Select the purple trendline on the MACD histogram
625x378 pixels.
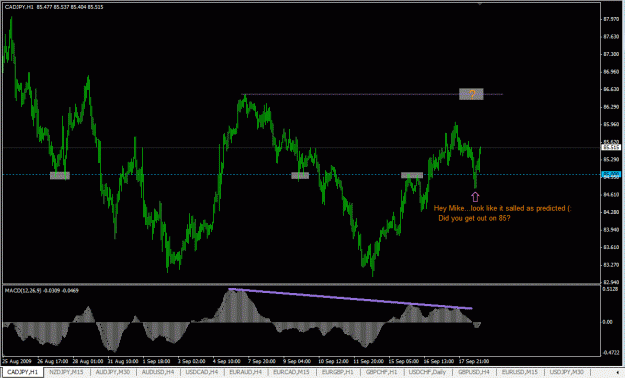click(350, 299)
